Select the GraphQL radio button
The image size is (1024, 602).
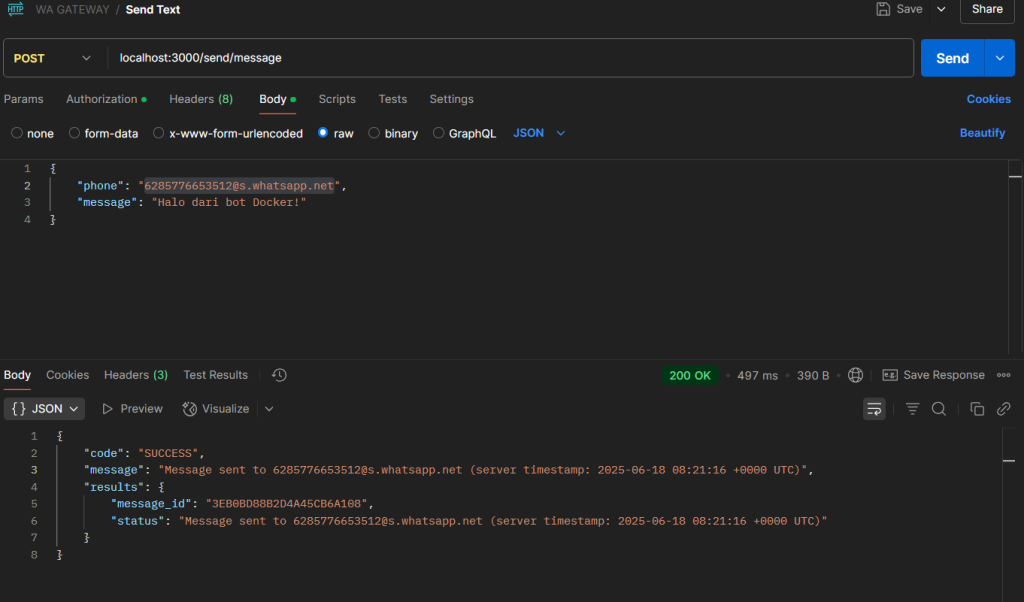[x=439, y=133]
